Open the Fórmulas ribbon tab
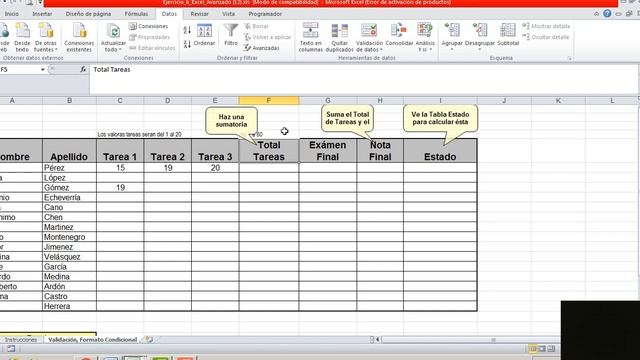Image resolution: width=640 pixels, height=360 pixels. point(136,14)
